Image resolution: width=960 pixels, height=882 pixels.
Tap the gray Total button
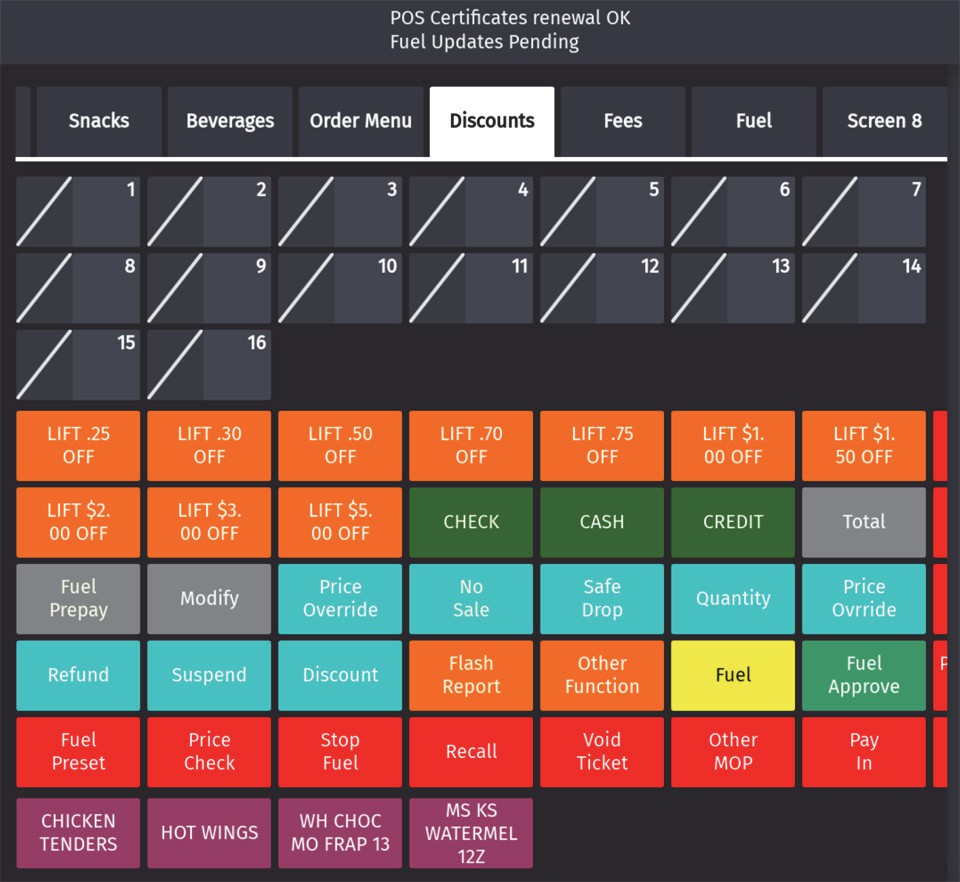pos(864,522)
